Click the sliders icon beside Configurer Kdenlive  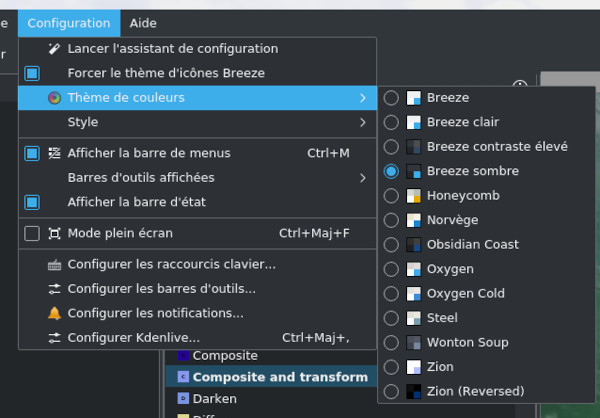pos(54,338)
